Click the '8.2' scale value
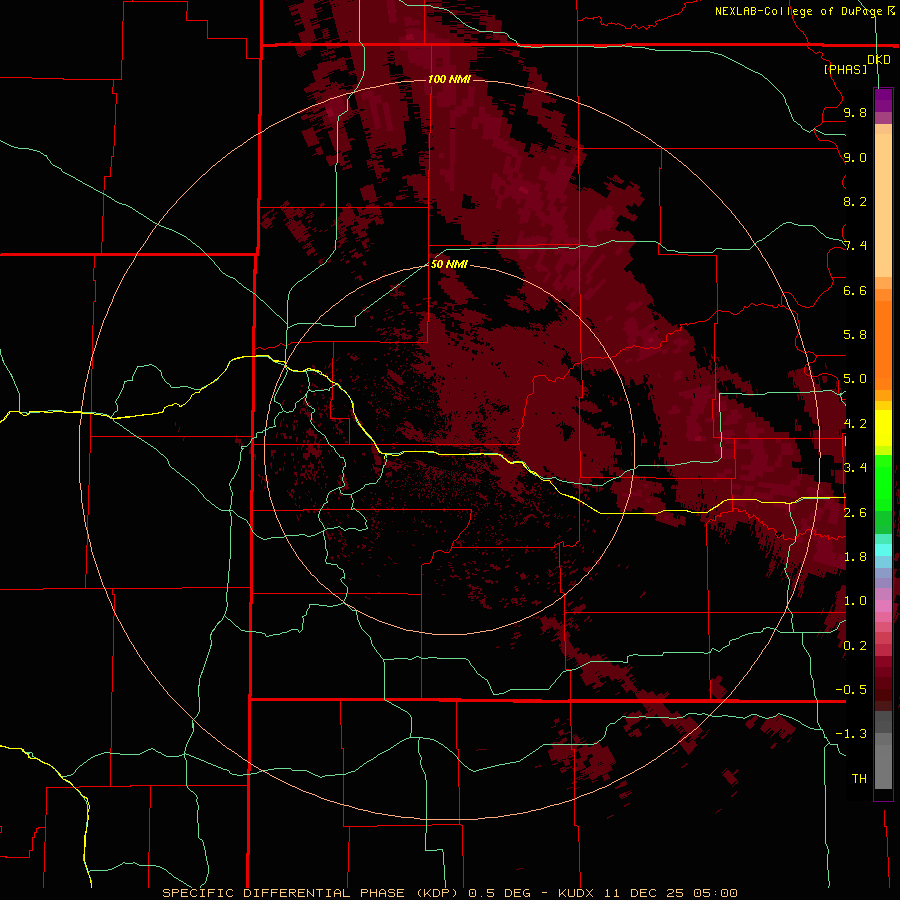This screenshot has width=900, height=900. tap(855, 201)
